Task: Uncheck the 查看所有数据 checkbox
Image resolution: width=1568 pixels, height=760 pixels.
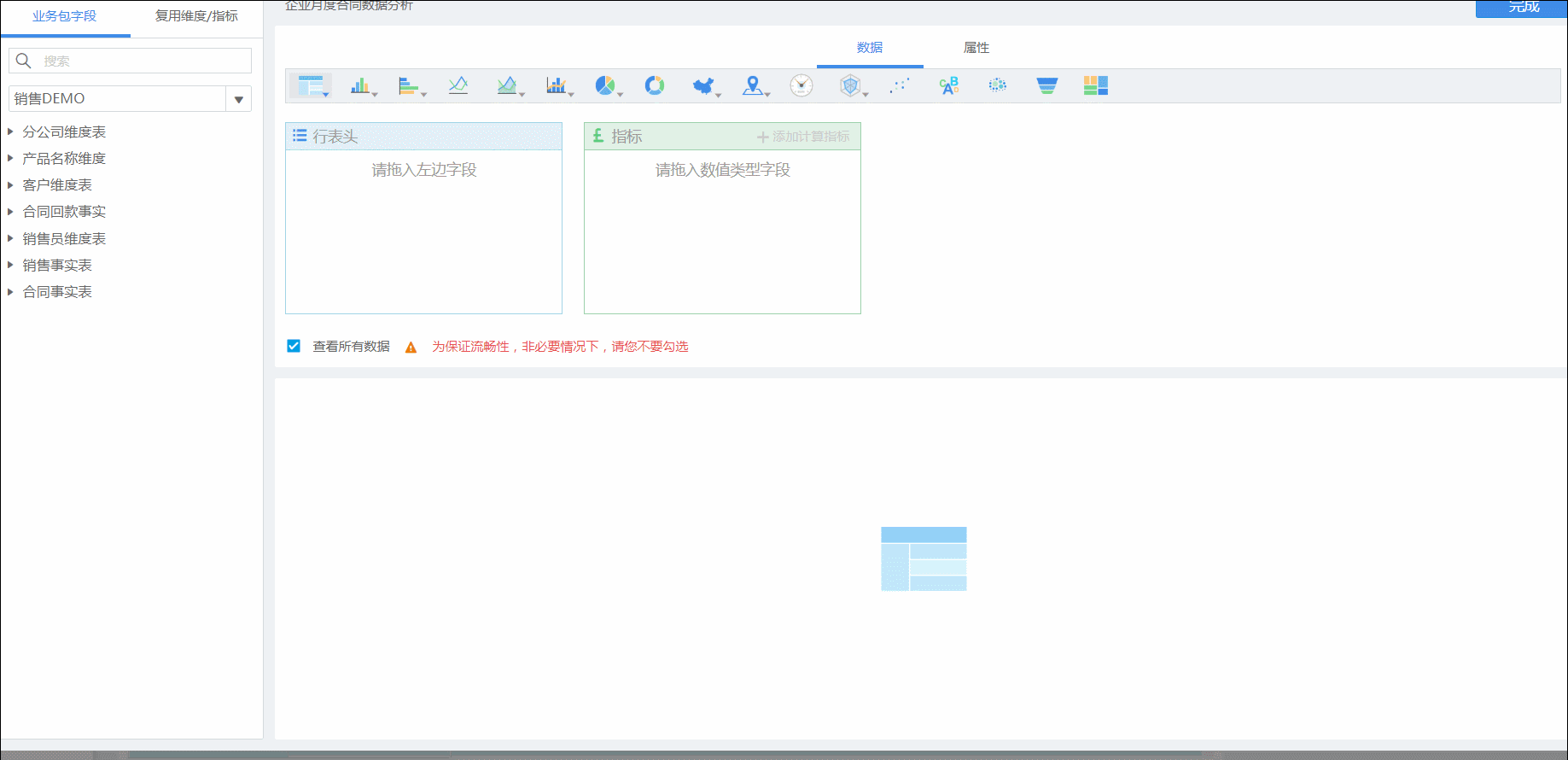Action: pos(294,346)
